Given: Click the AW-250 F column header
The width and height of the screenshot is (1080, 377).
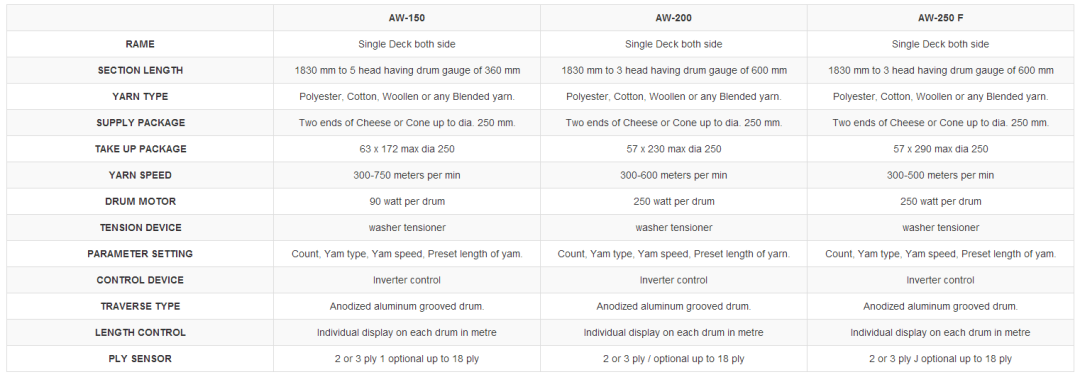Looking at the screenshot, I should pyautogui.click(x=940, y=18).
